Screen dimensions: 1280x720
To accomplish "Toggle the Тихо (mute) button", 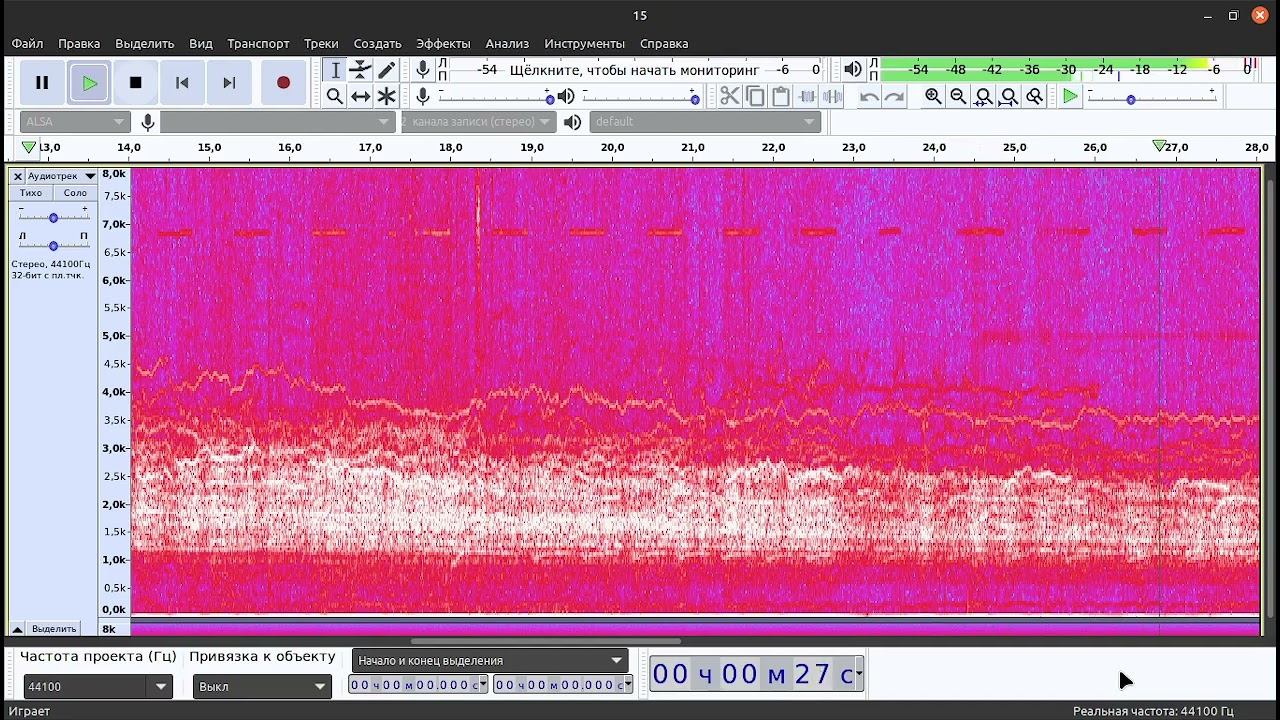I will click(x=31, y=193).
